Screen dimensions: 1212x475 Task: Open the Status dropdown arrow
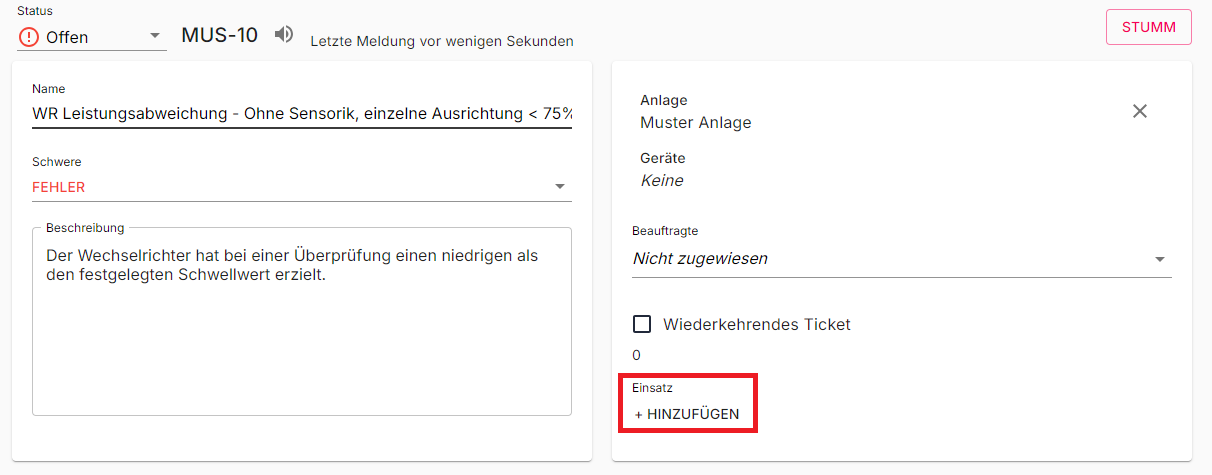[x=155, y=36]
